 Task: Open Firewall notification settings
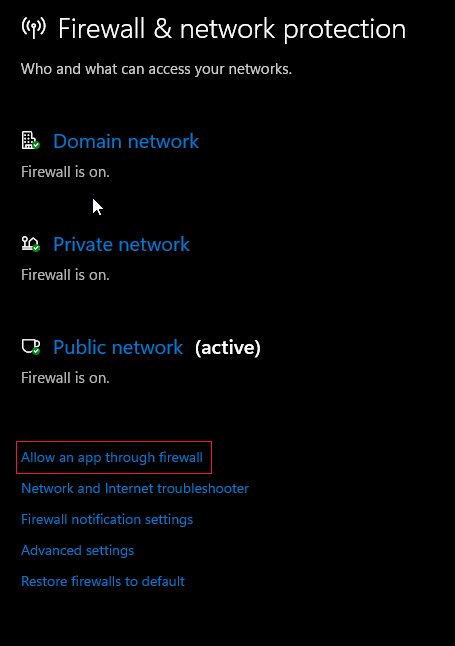pos(107,519)
